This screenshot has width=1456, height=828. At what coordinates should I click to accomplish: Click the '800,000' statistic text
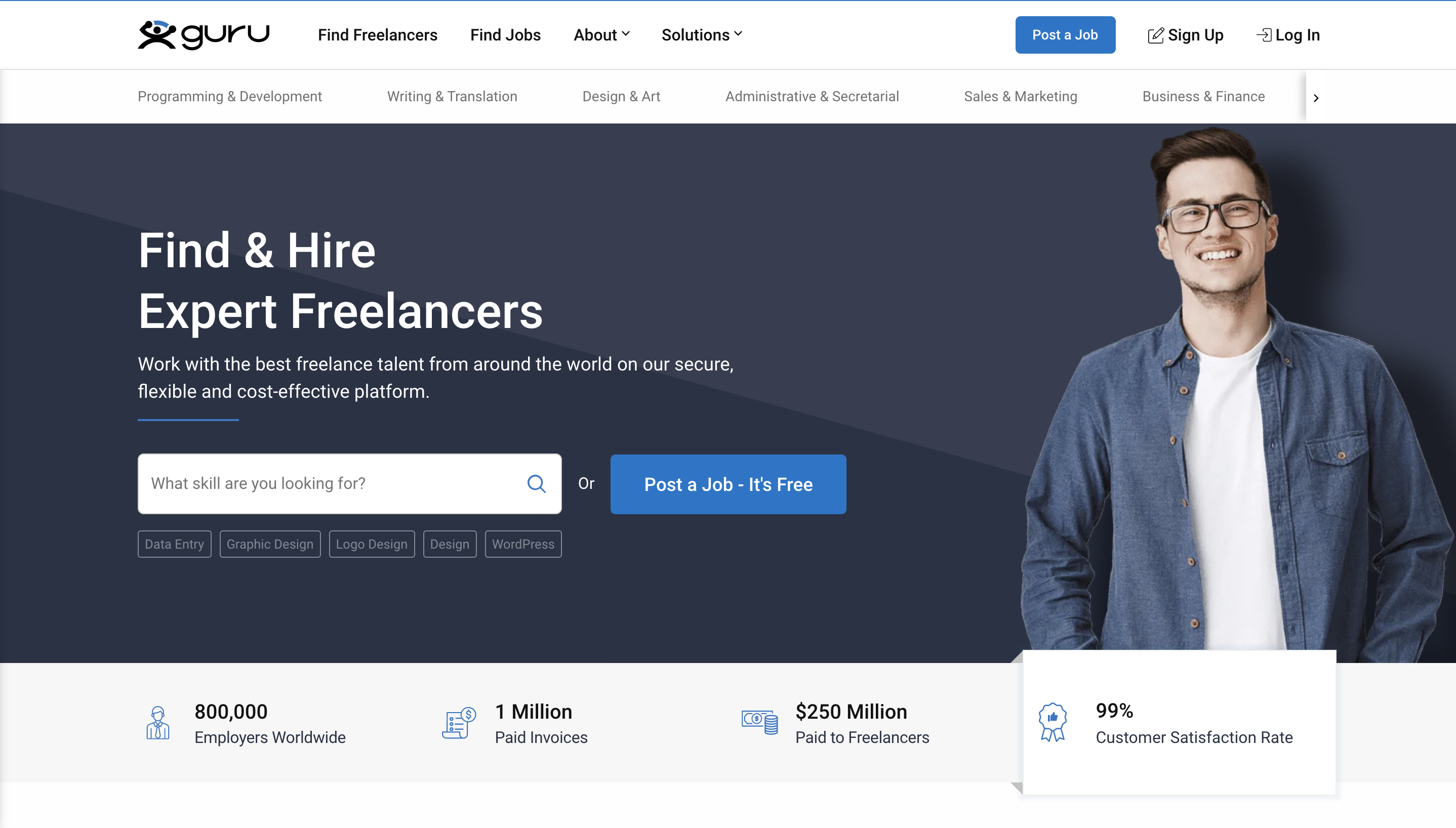231,711
